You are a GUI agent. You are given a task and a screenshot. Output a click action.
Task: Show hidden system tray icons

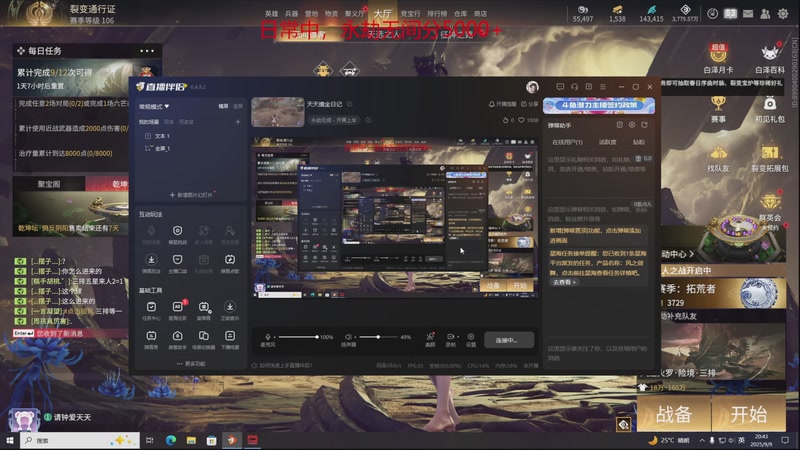click(x=702, y=440)
